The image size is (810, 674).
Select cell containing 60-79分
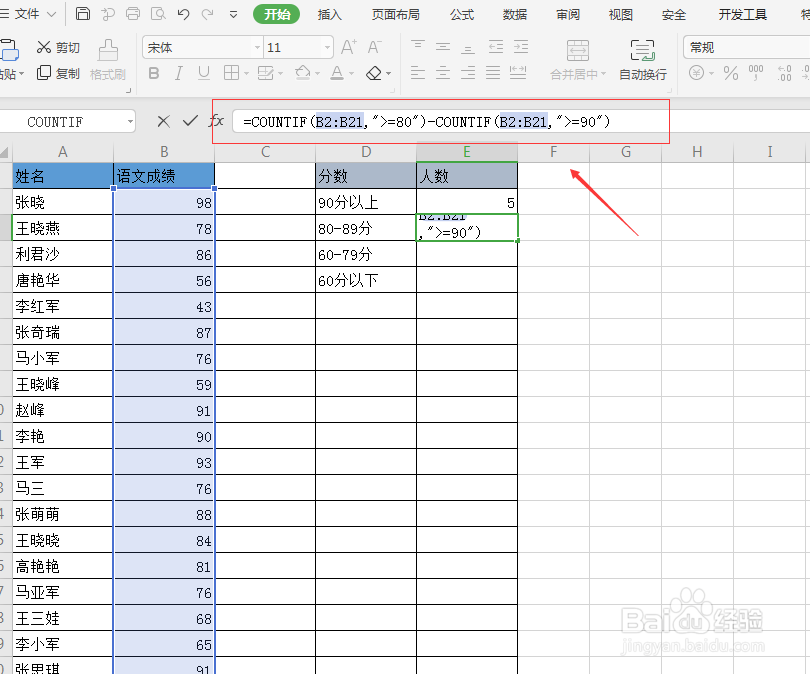pyautogui.click(x=366, y=254)
